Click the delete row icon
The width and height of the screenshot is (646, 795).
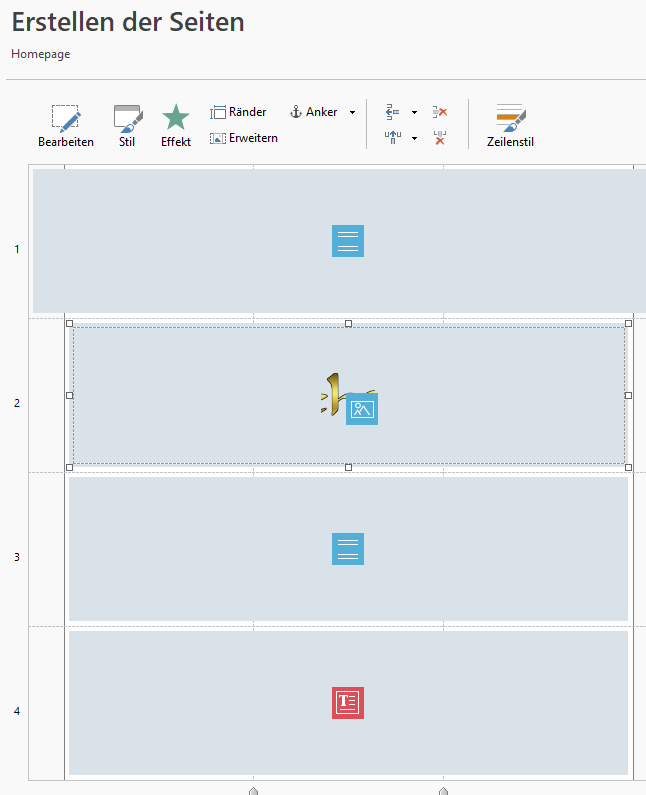coord(439,112)
